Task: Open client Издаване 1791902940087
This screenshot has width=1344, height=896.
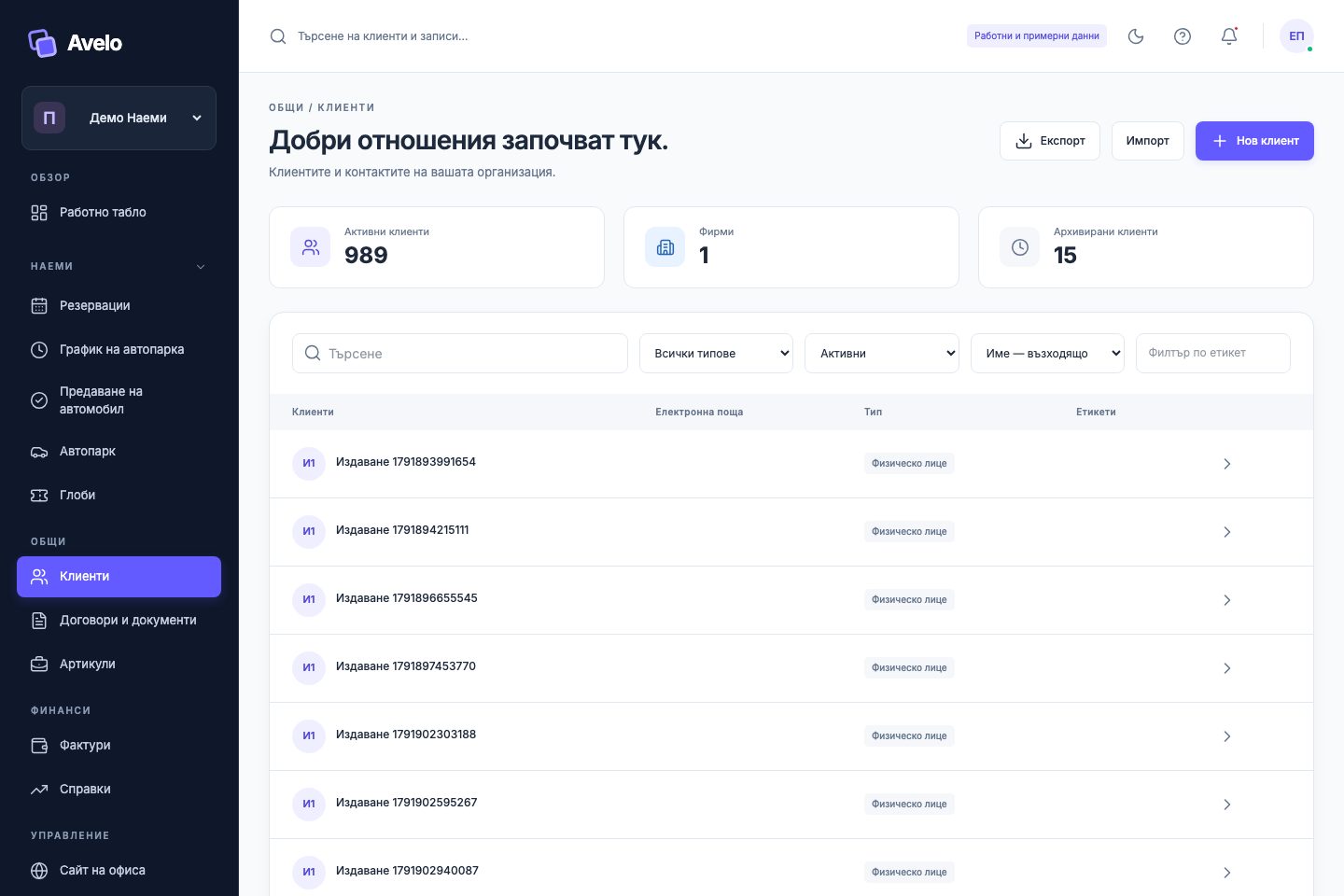Action: [407, 871]
